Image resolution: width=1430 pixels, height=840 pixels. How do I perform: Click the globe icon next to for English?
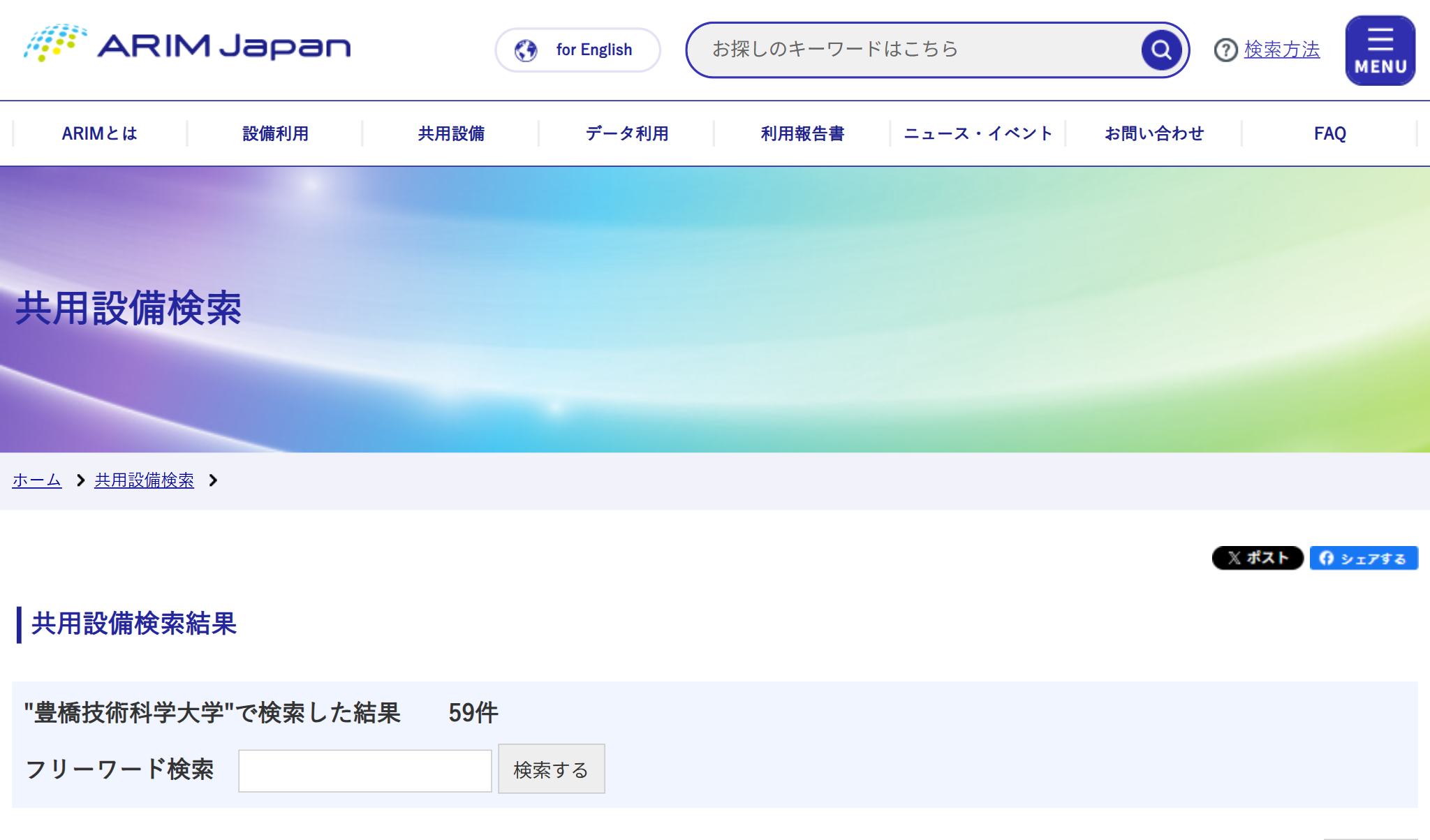coord(526,50)
